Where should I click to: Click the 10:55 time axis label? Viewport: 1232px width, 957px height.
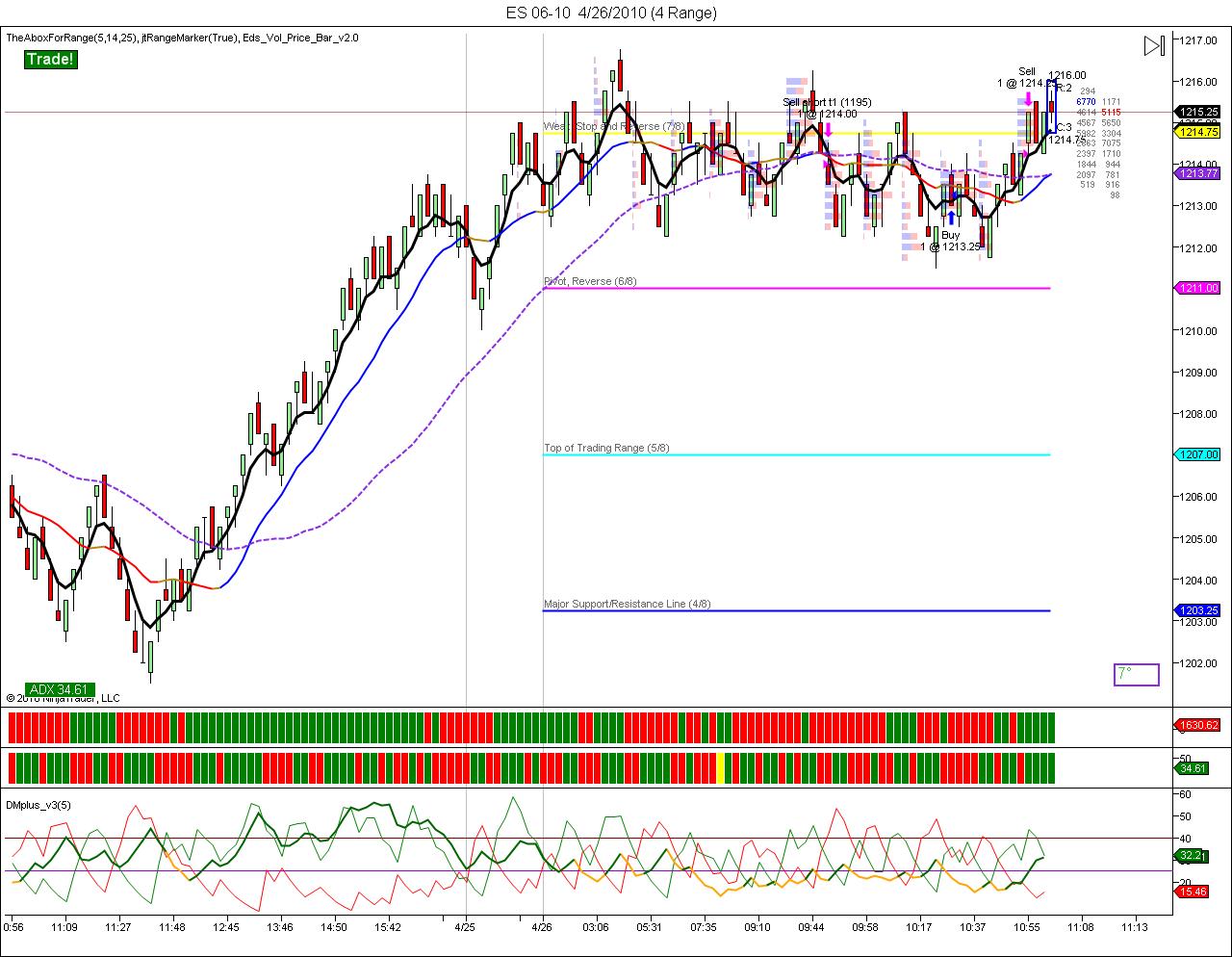(x=1027, y=928)
